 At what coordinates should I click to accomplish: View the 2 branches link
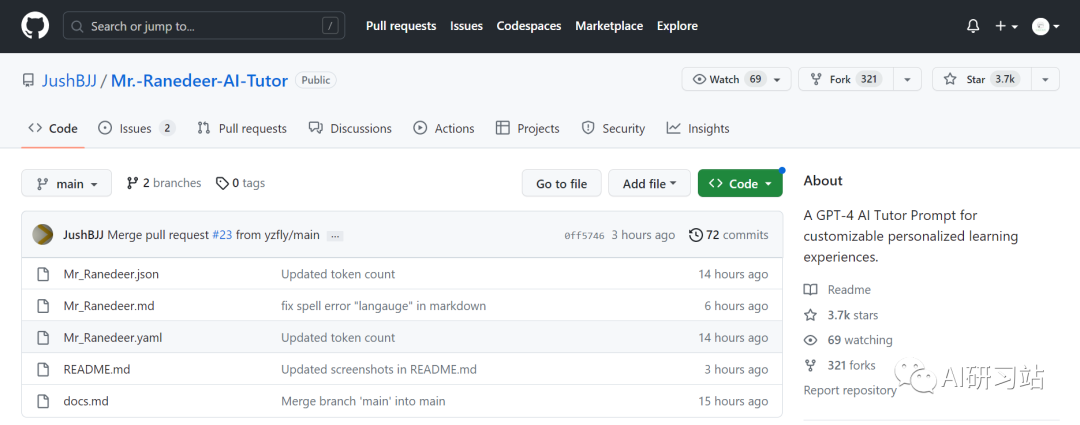[164, 183]
